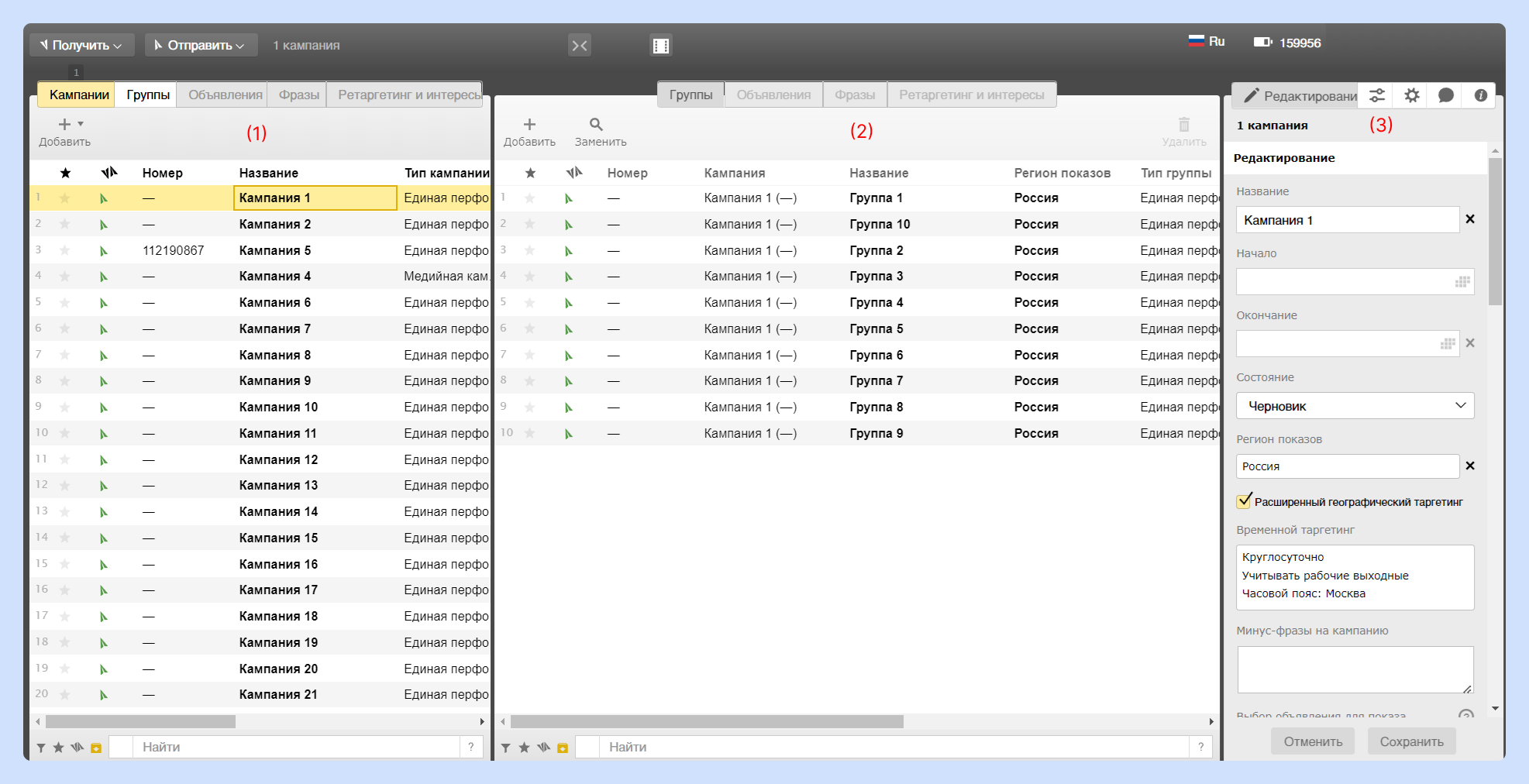
Task: Clear Регион показов with its X icon
Action: point(1469,466)
